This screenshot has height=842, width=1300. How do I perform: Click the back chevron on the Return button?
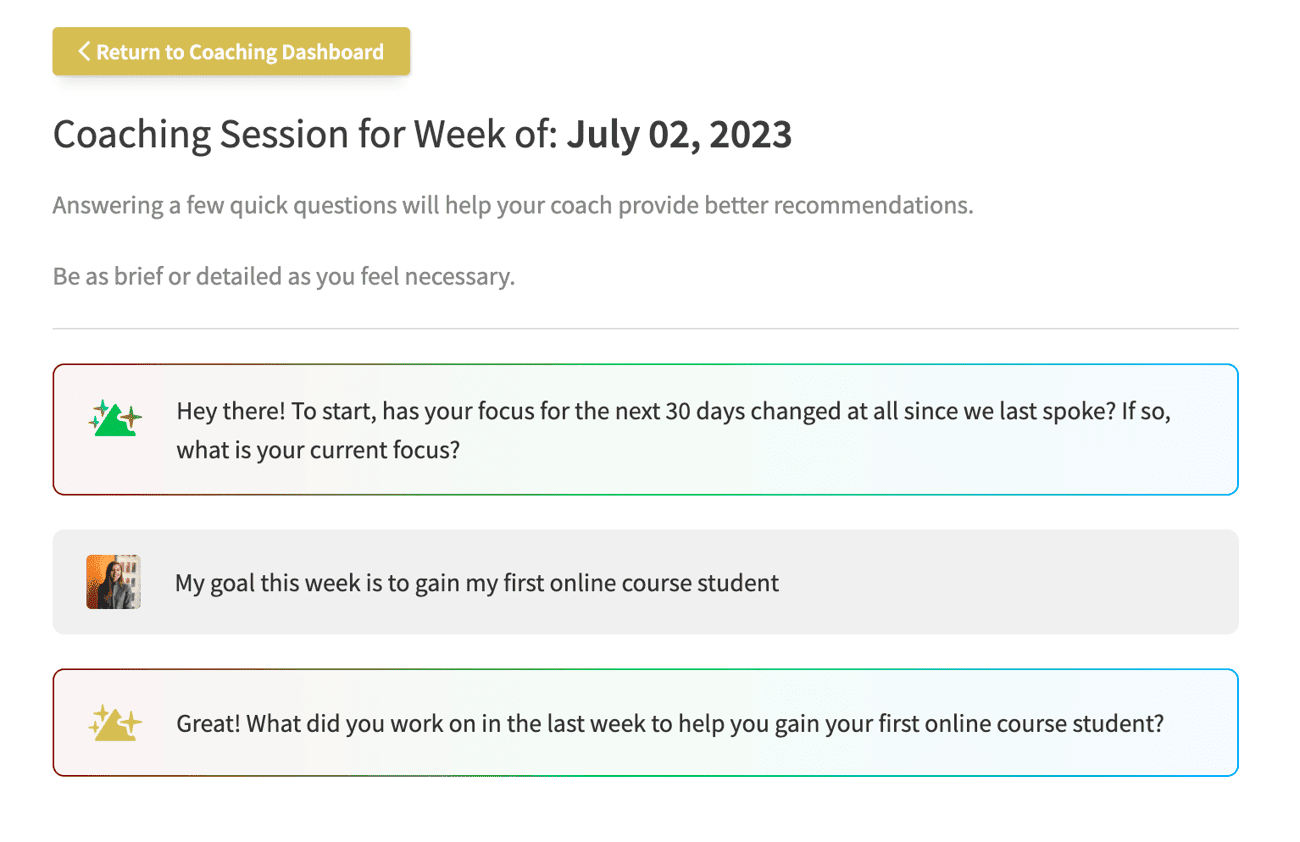point(84,51)
